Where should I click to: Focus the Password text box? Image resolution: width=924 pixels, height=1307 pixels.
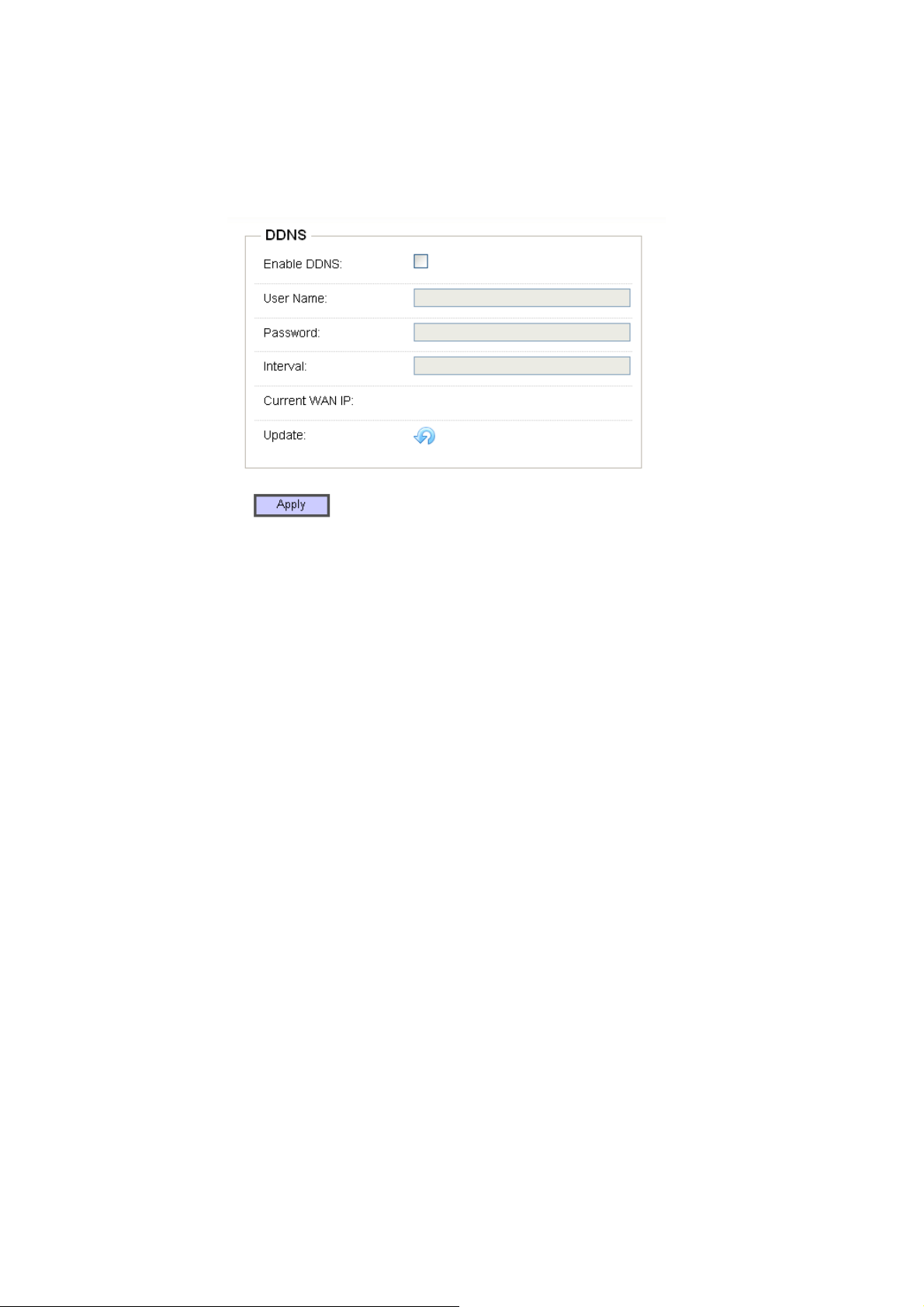(521, 332)
